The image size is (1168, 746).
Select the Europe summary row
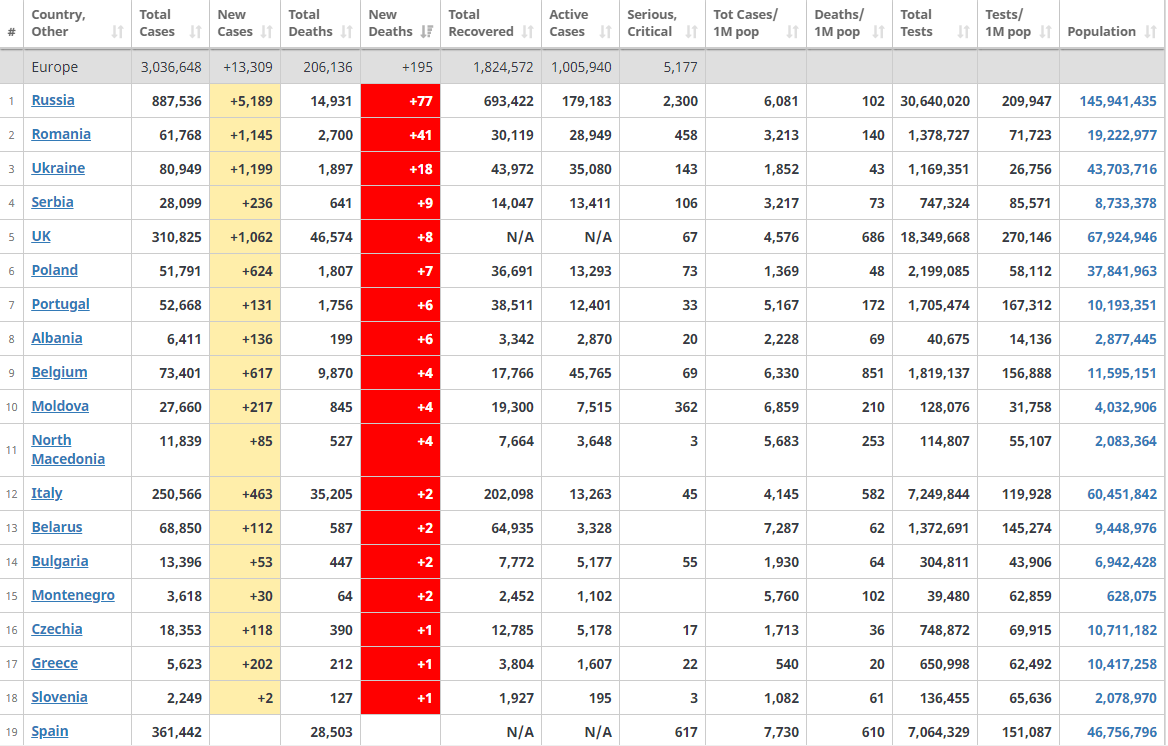pyautogui.click(x=68, y=67)
